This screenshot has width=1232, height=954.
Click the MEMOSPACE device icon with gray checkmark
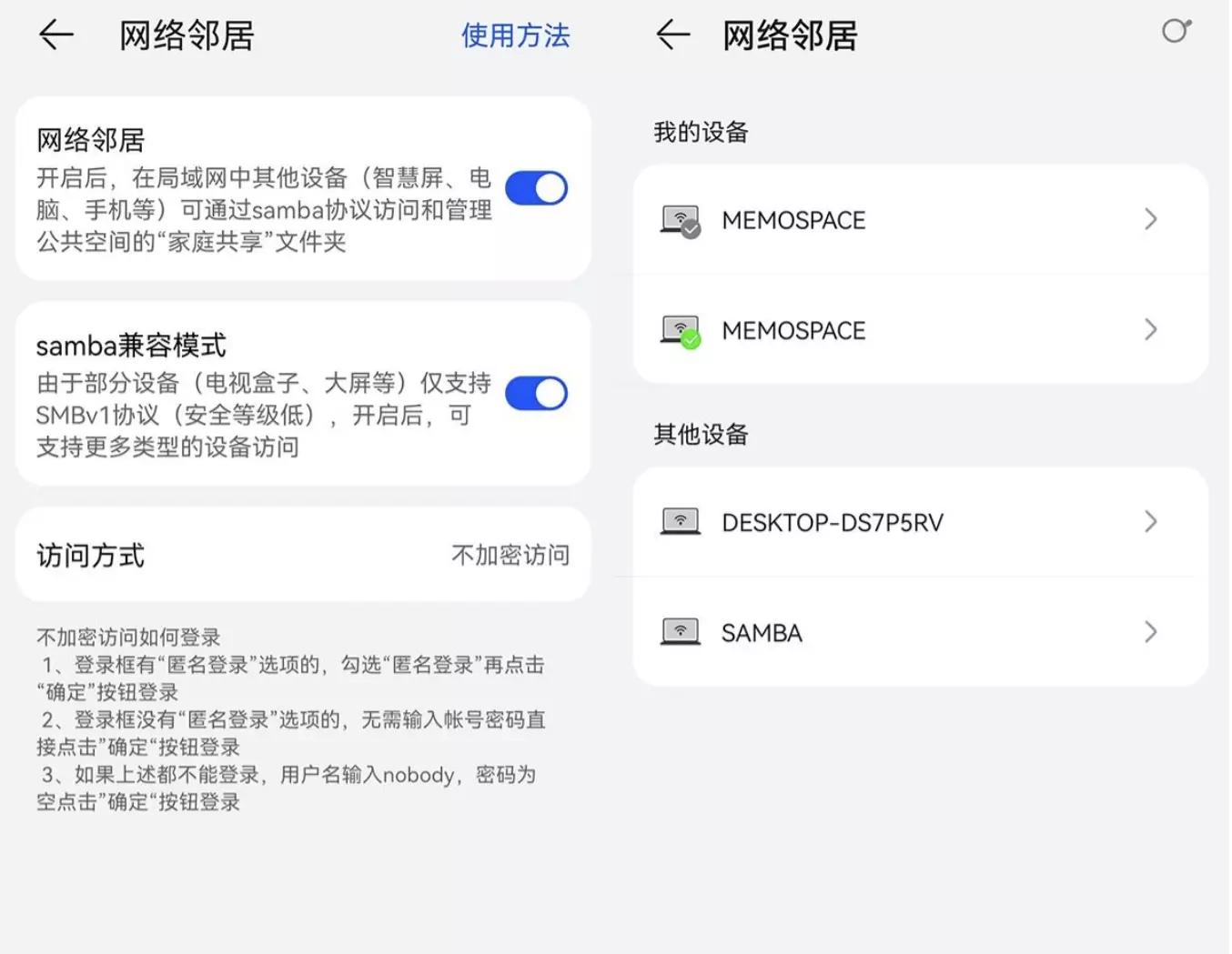(x=678, y=219)
